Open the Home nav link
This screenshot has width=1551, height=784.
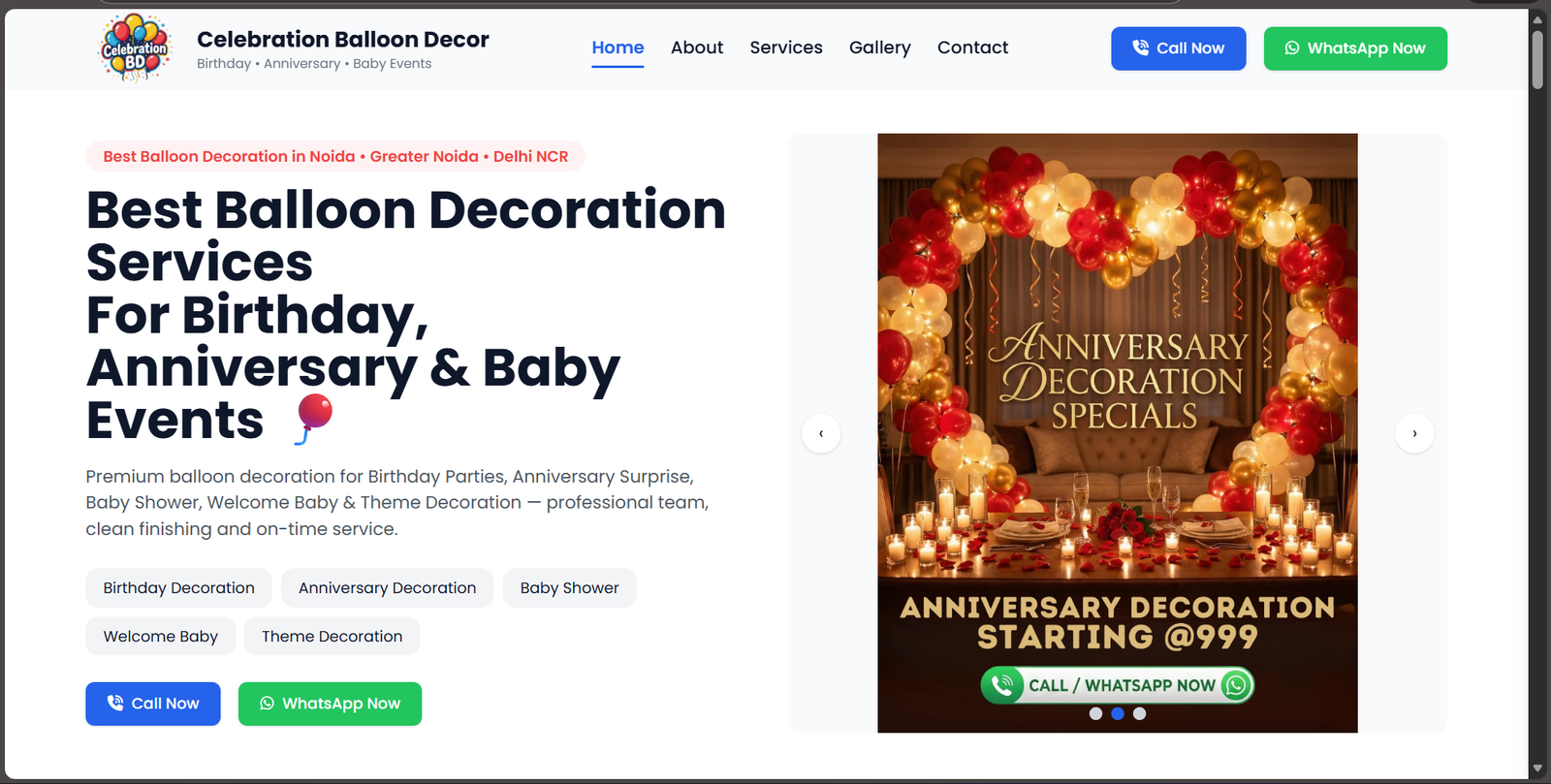(x=617, y=47)
